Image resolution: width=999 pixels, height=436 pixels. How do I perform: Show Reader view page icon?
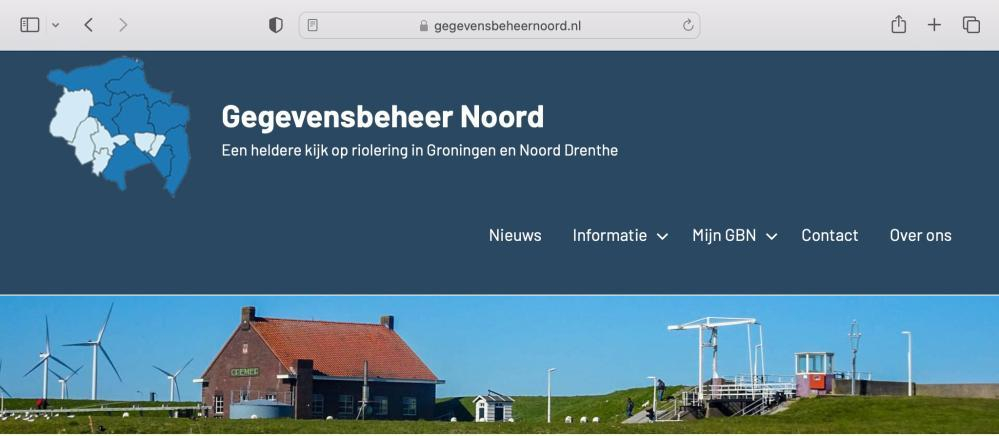pyautogui.click(x=312, y=25)
